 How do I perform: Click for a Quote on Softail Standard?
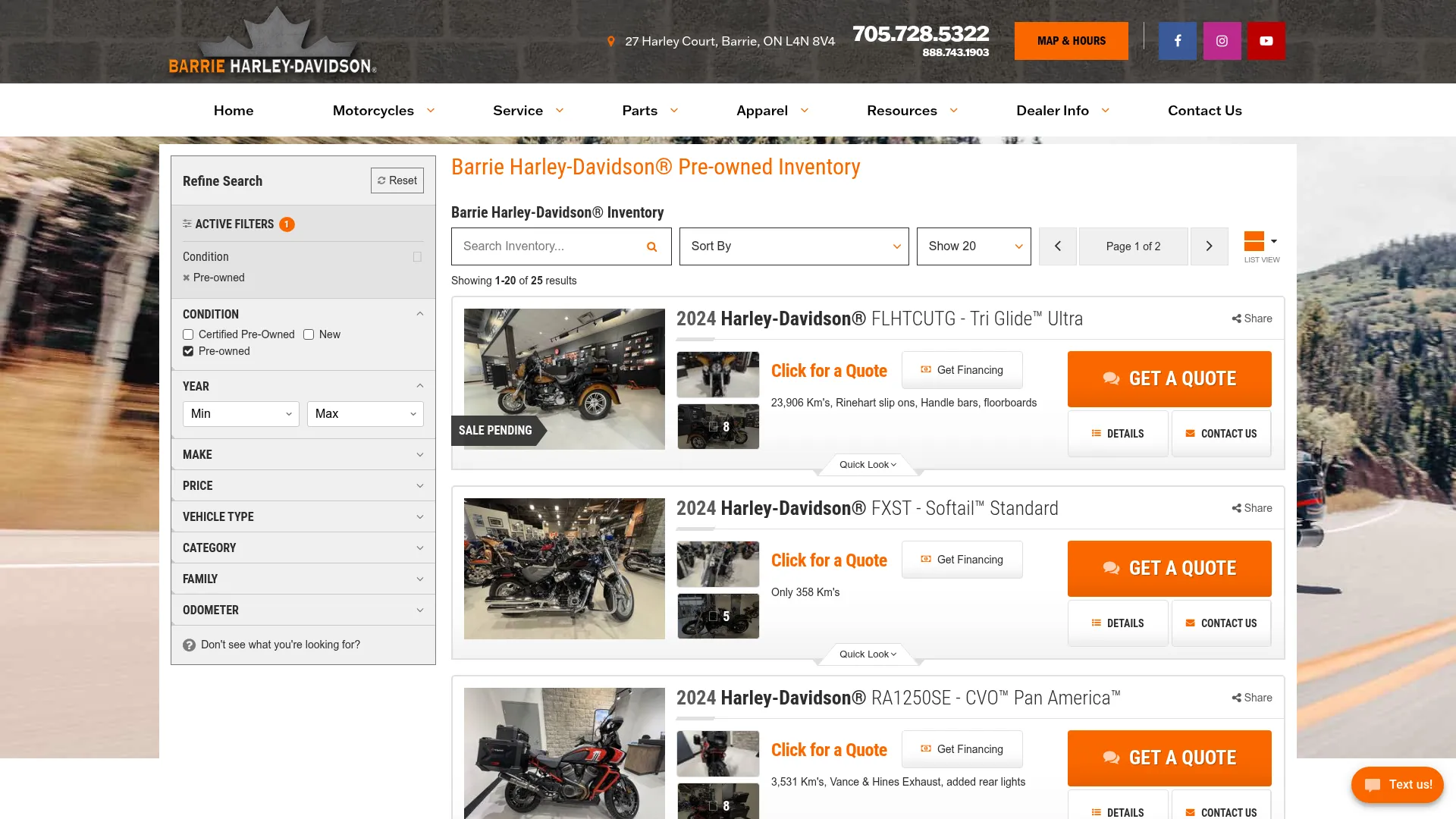[829, 560]
